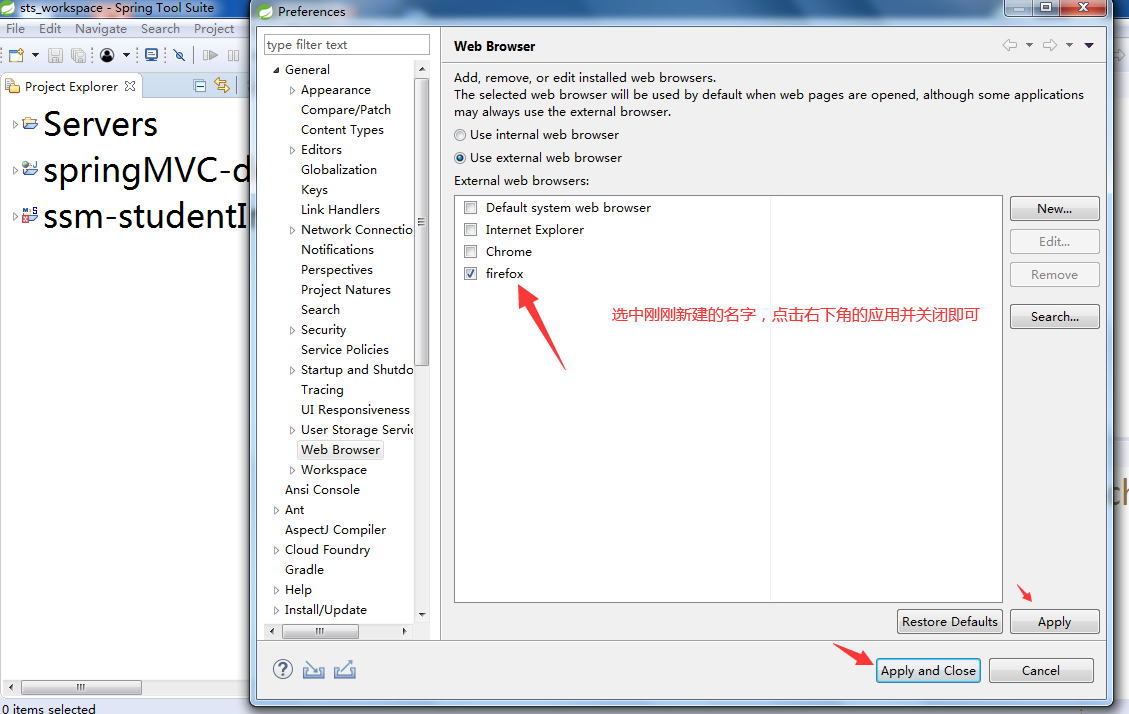Select Ansi Console preference page

(322, 489)
